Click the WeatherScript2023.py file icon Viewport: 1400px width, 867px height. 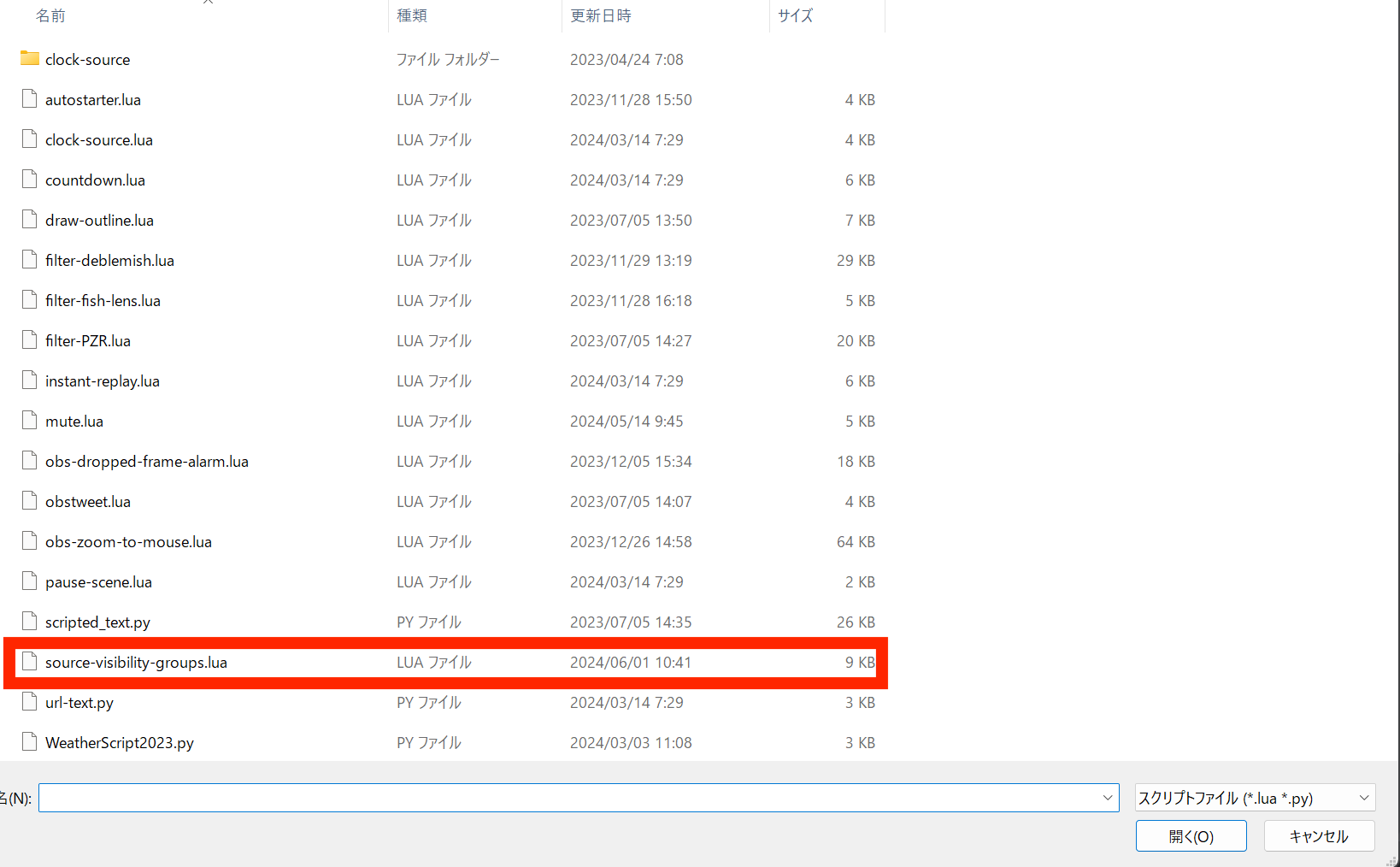click(x=30, y=742)
